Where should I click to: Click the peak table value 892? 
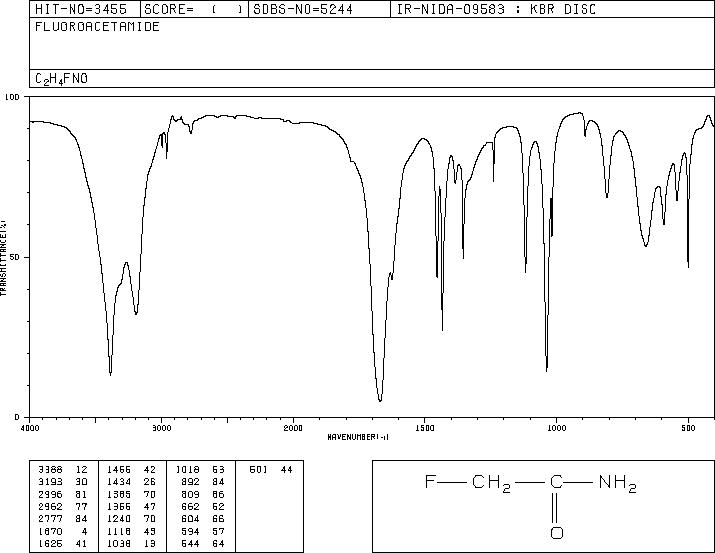(x=191, y=482)
